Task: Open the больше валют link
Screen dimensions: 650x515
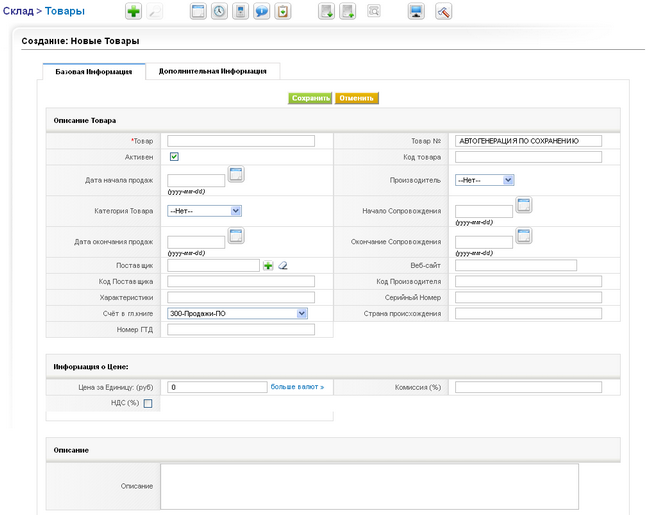Action: click(x=297, y=387)
